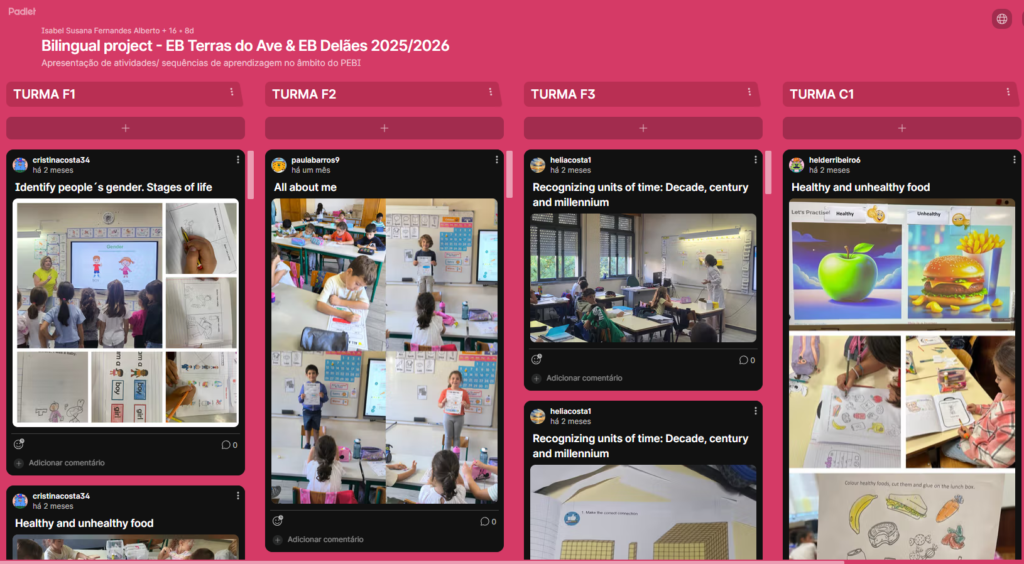Click helderribeiro6 avatar icon
The image size is (1024, 564).
(796, 165)
